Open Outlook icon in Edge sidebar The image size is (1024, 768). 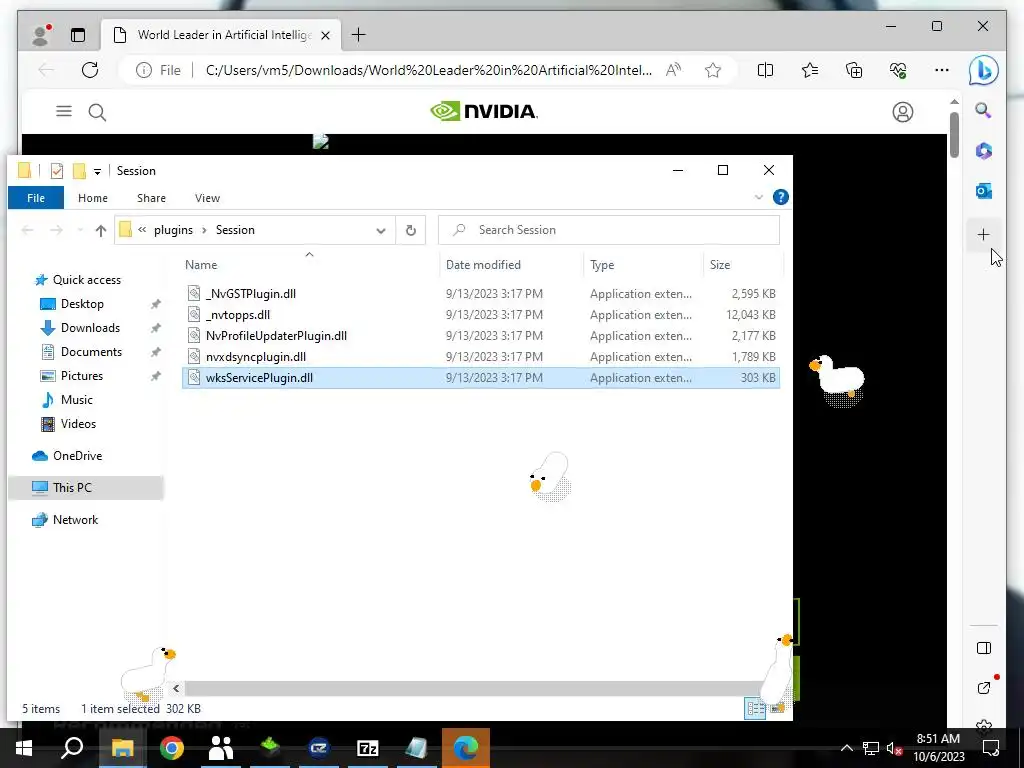(x=984, y=191)
